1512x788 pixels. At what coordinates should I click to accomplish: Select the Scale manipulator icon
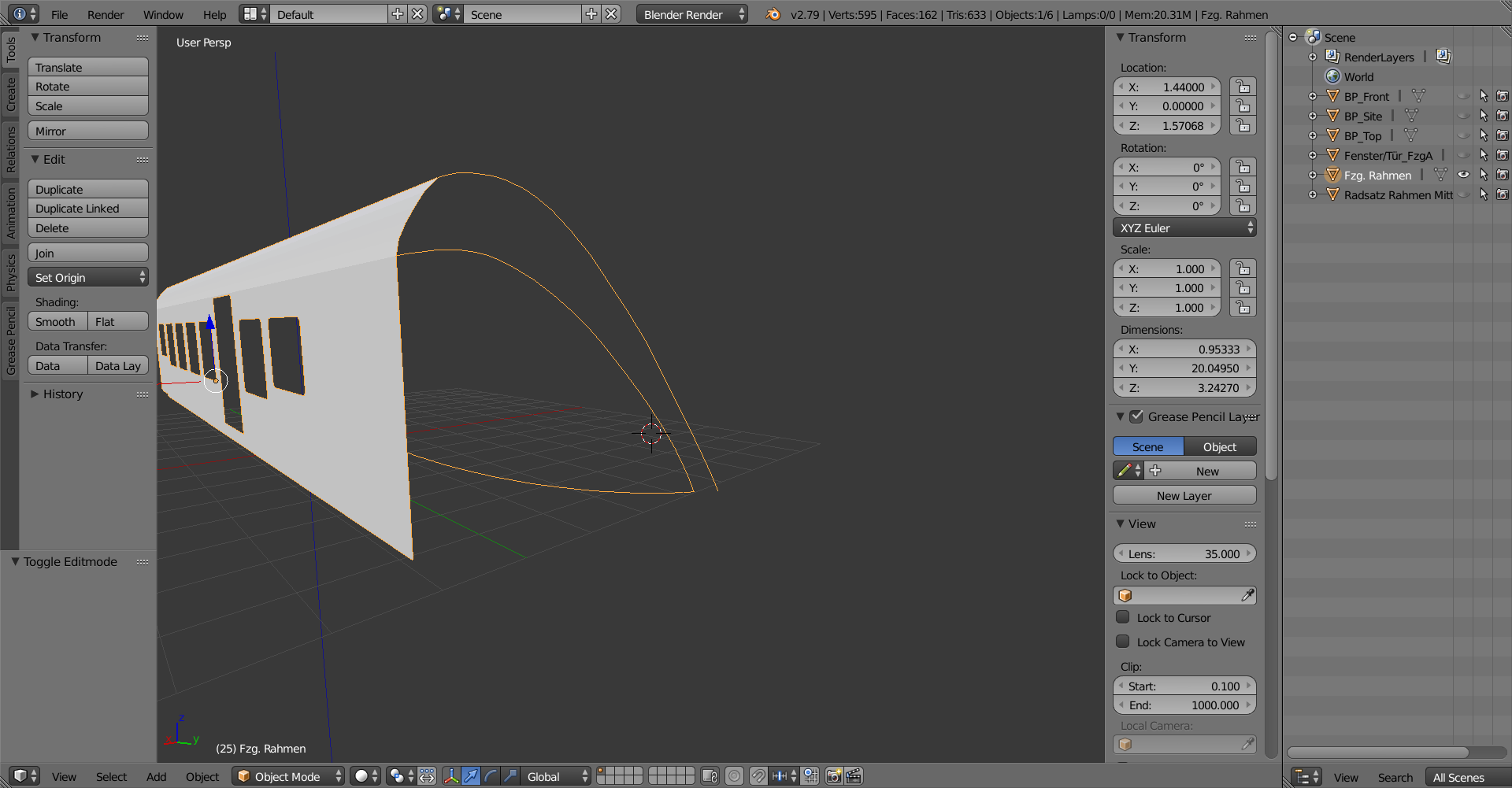tap(510, 776)
